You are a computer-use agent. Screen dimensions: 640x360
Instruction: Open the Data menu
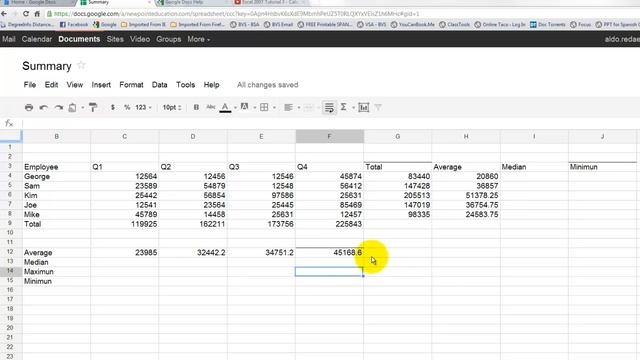[160, 84]
